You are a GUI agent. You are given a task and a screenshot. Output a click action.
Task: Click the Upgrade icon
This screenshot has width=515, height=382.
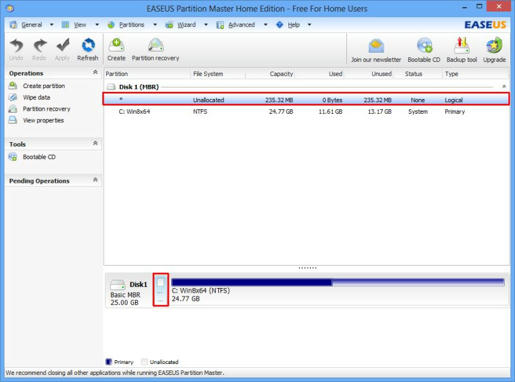pos(494,46)
